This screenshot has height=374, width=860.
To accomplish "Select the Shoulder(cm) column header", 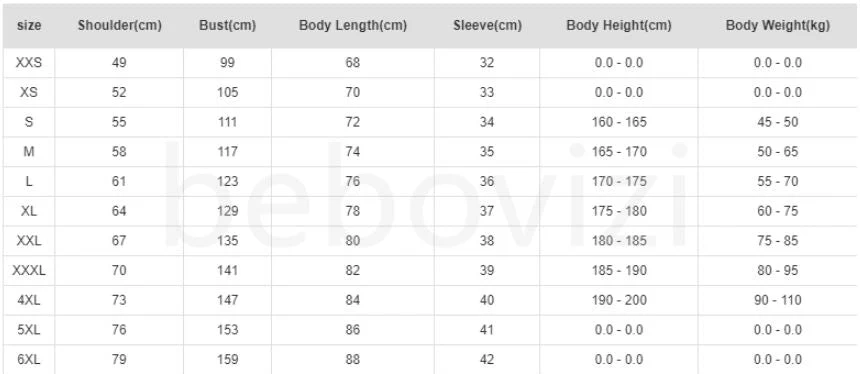I will [120, 25].
